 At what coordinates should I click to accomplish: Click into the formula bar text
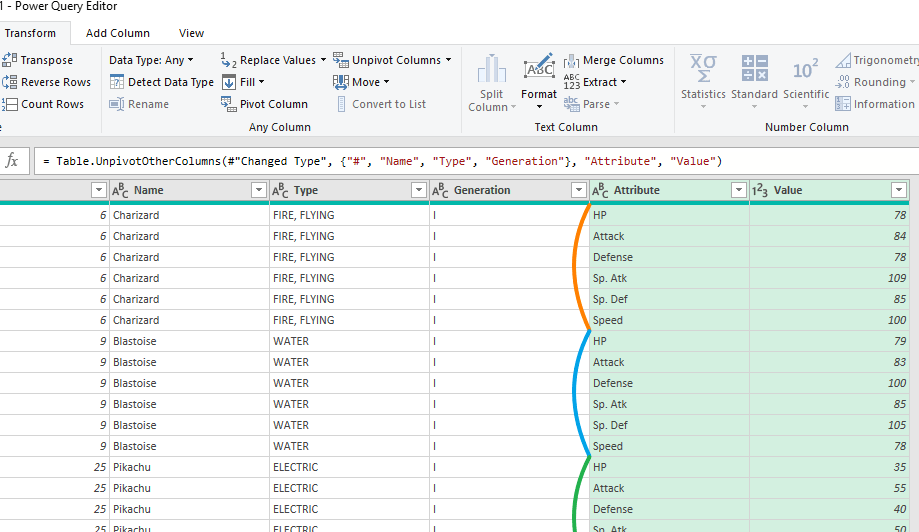tap(382, 161)
